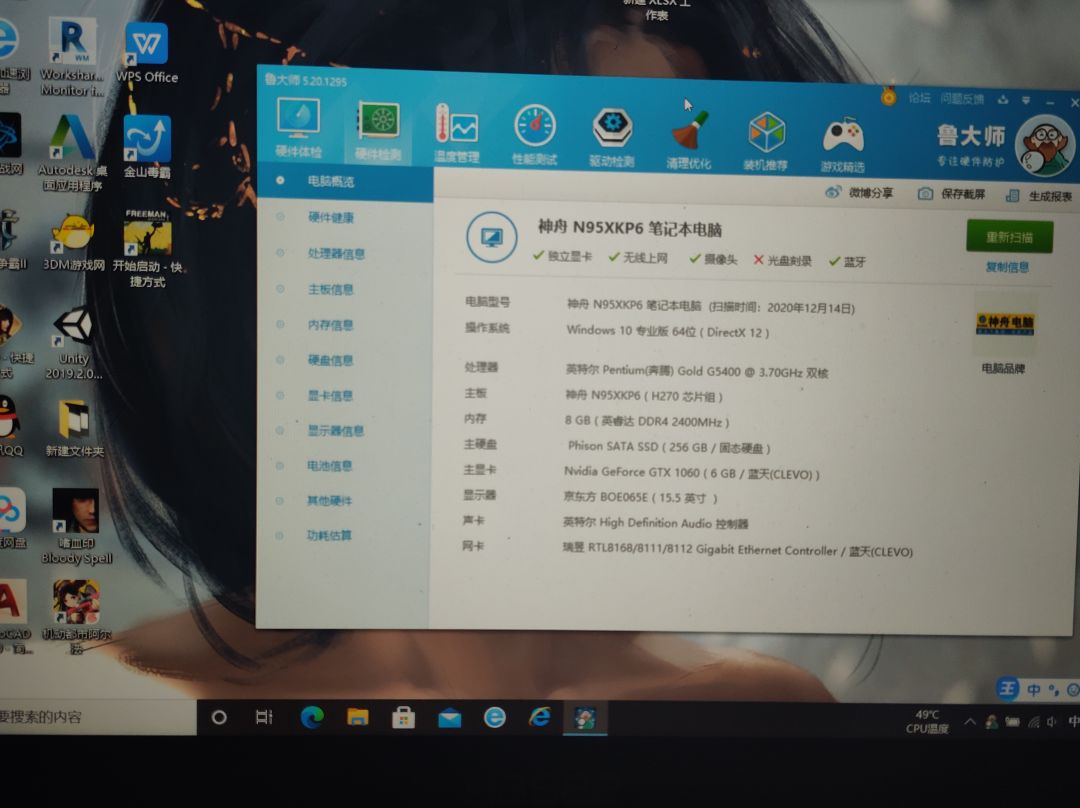1080x808 pixels.
Task: Click the 神舟电脑 brand logo
Action: tap(1005, 324)
